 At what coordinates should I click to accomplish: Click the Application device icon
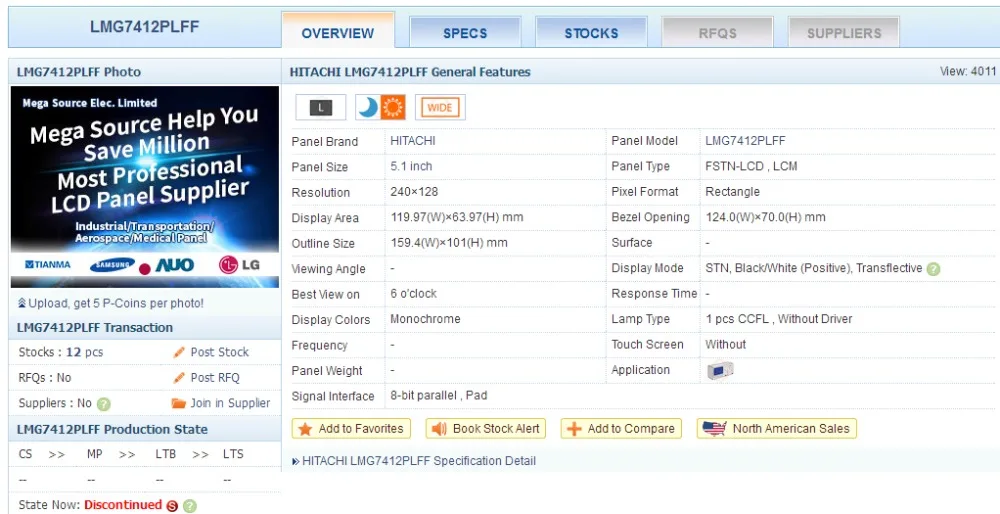tap(720, 371)
